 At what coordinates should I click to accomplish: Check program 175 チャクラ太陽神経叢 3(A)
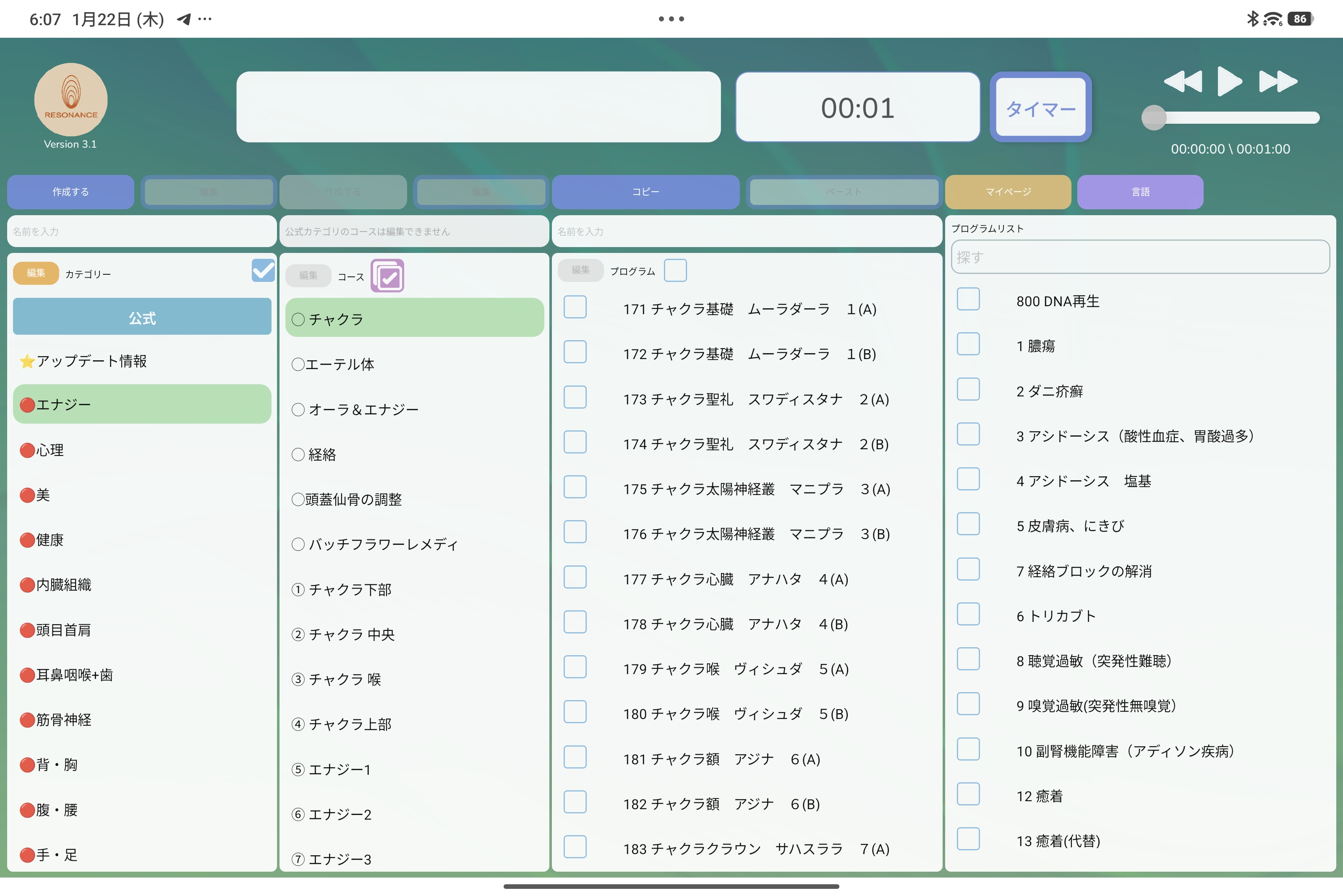(x=575, y=487)
